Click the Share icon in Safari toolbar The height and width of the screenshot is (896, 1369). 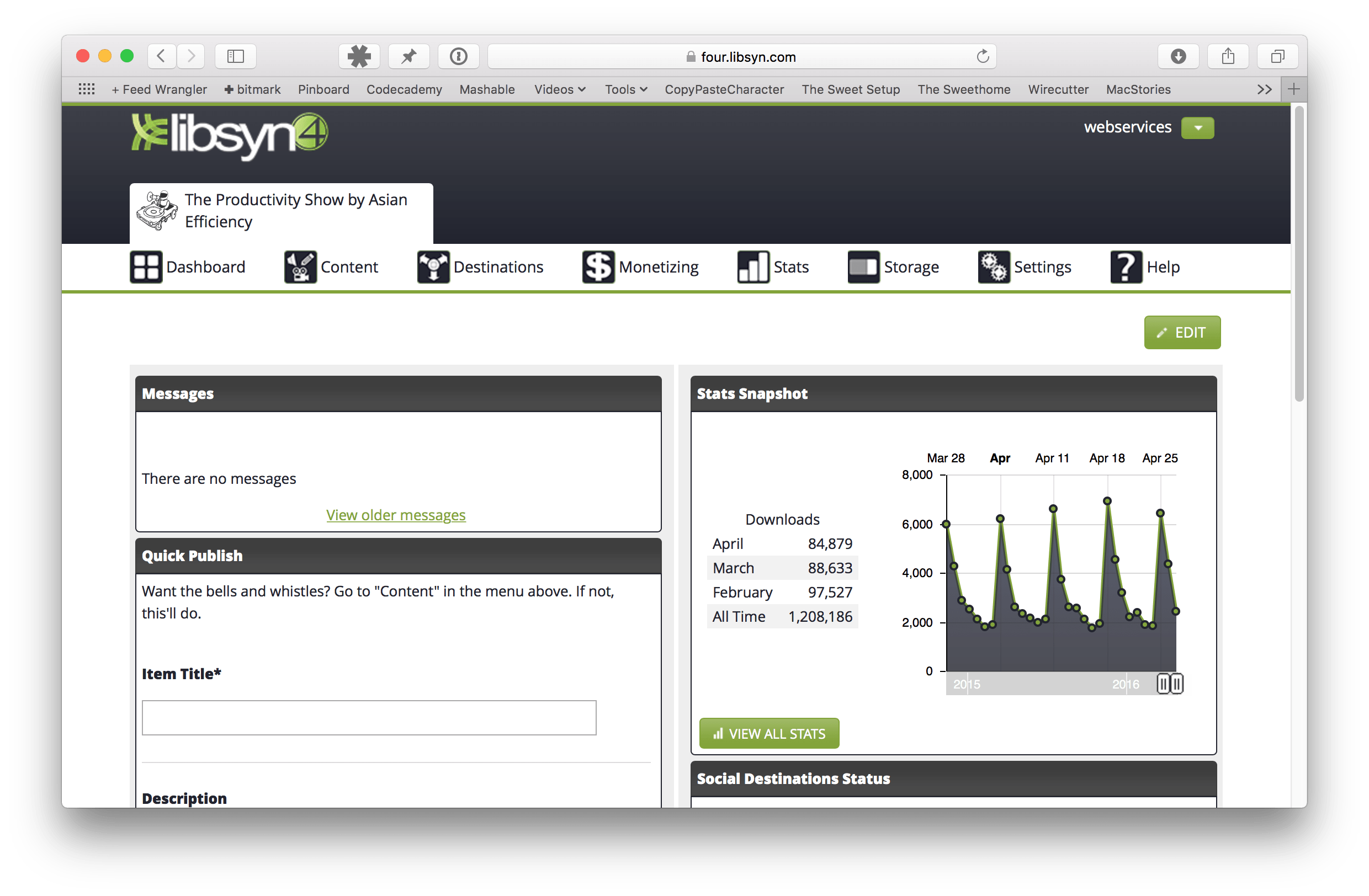[1228, 56]
